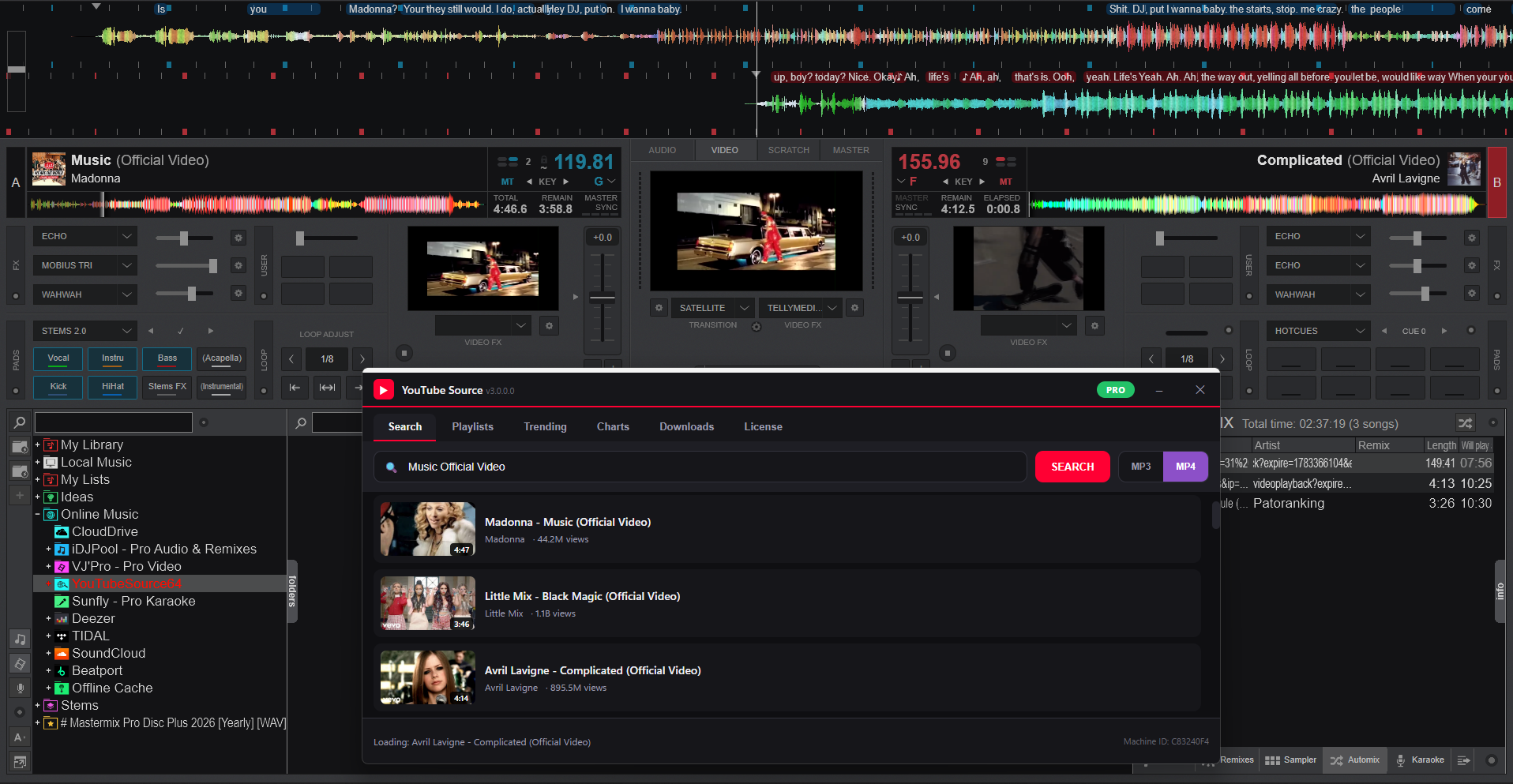
Task: Switch to the Playlists tab in YouTube Source
Action: (472, 426)
